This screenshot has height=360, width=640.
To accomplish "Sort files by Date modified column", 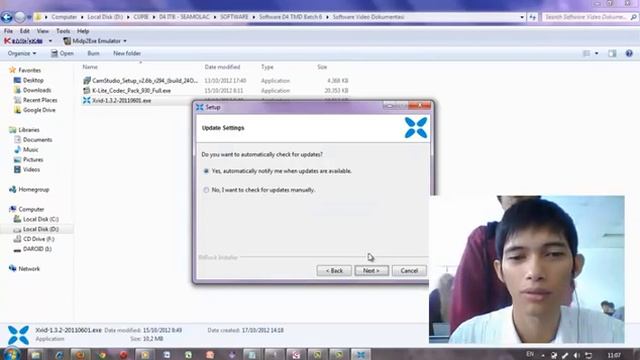I will [x=222, y=67].
